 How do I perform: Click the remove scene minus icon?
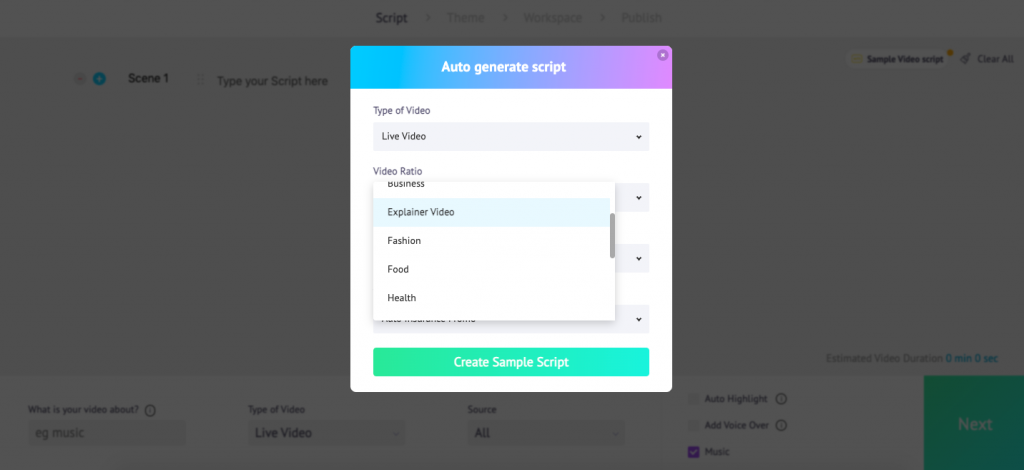tap(80, 79)
